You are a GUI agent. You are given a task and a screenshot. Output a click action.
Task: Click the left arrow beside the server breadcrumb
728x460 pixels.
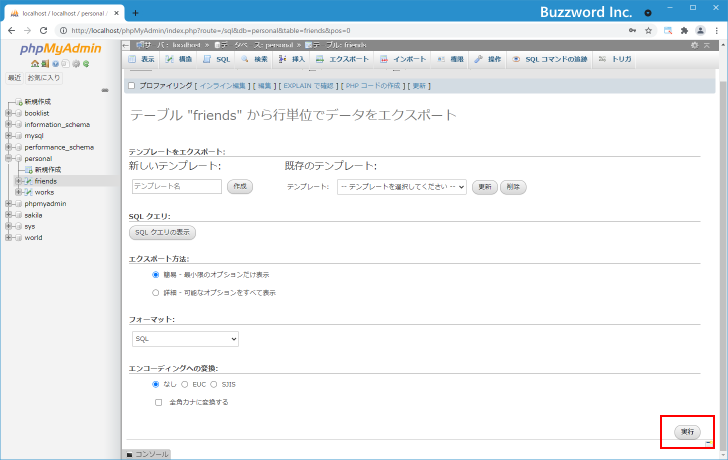(126, 45)
